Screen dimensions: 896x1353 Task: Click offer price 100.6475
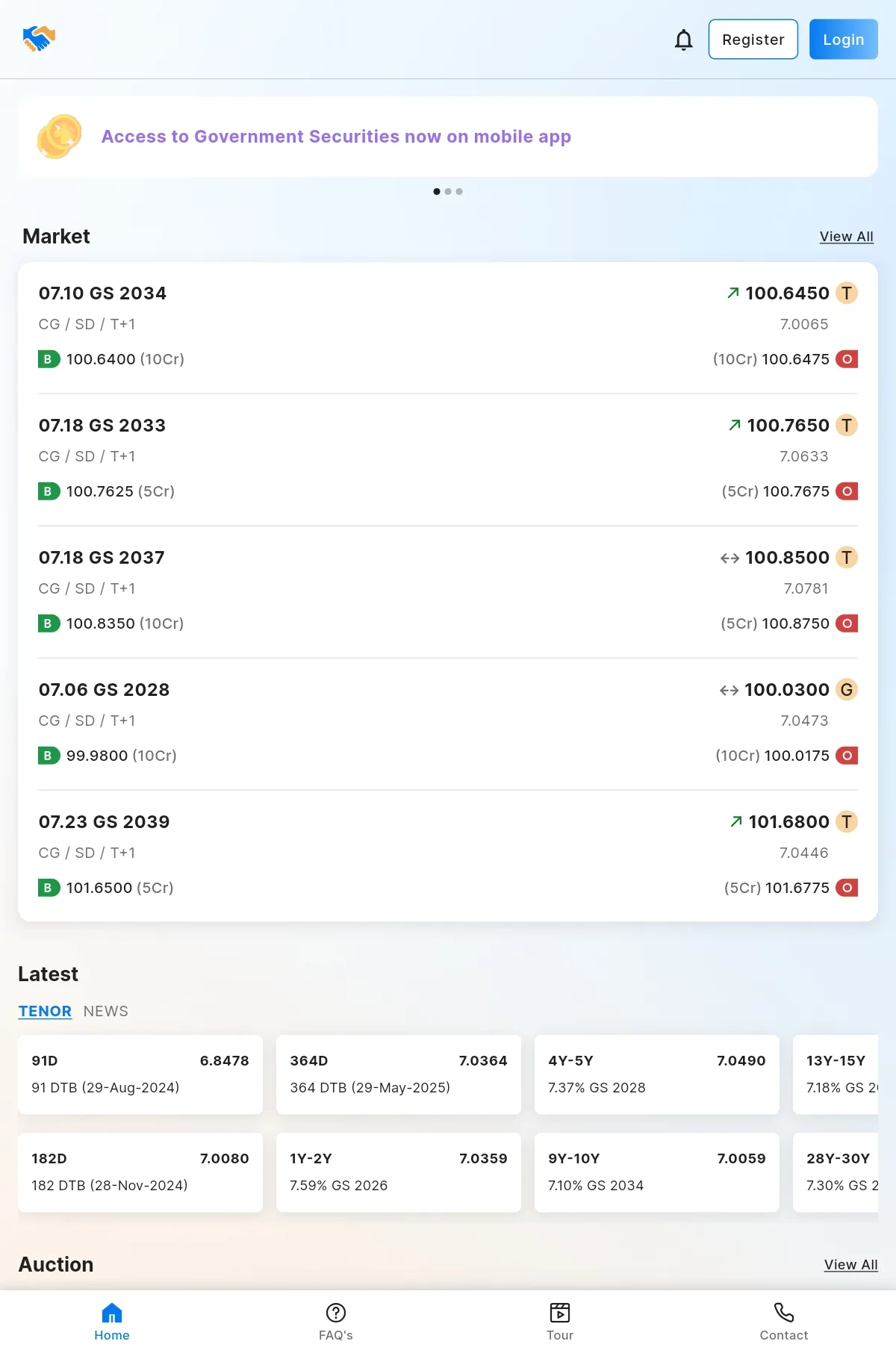(795, 359)
